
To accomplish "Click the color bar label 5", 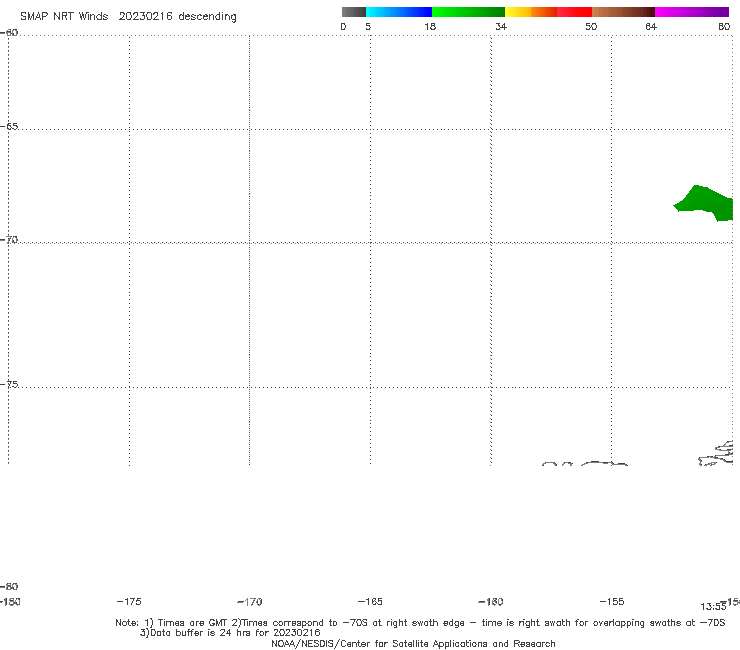I will [368, 26].
